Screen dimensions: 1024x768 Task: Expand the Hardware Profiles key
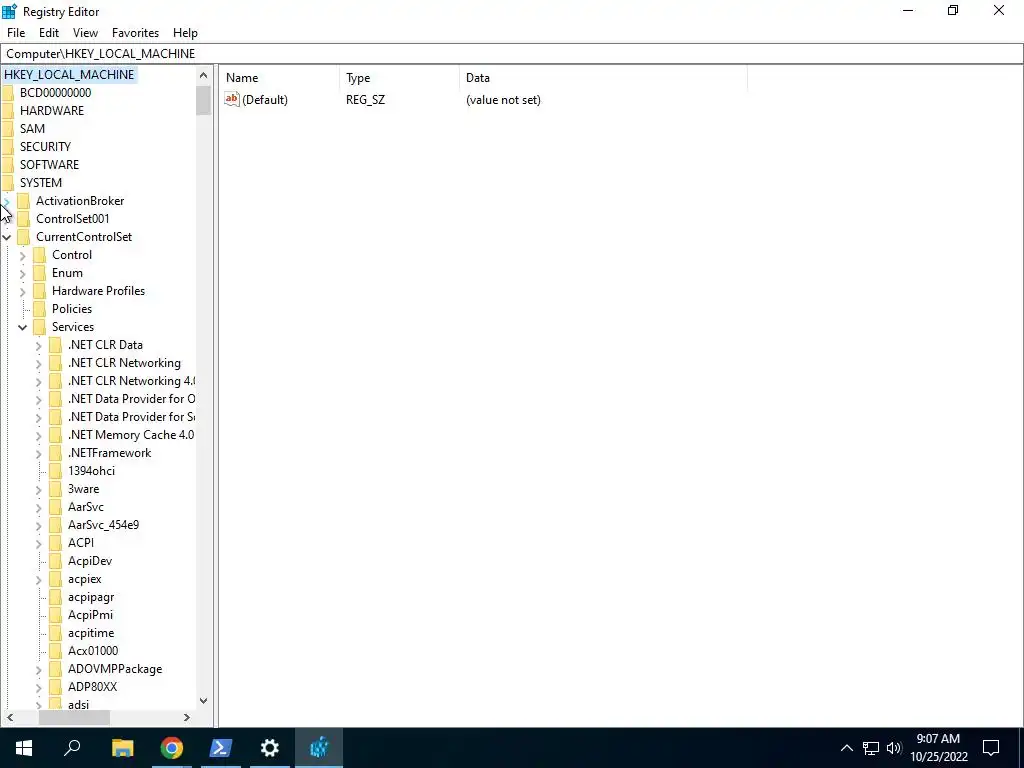coord(23,291)
